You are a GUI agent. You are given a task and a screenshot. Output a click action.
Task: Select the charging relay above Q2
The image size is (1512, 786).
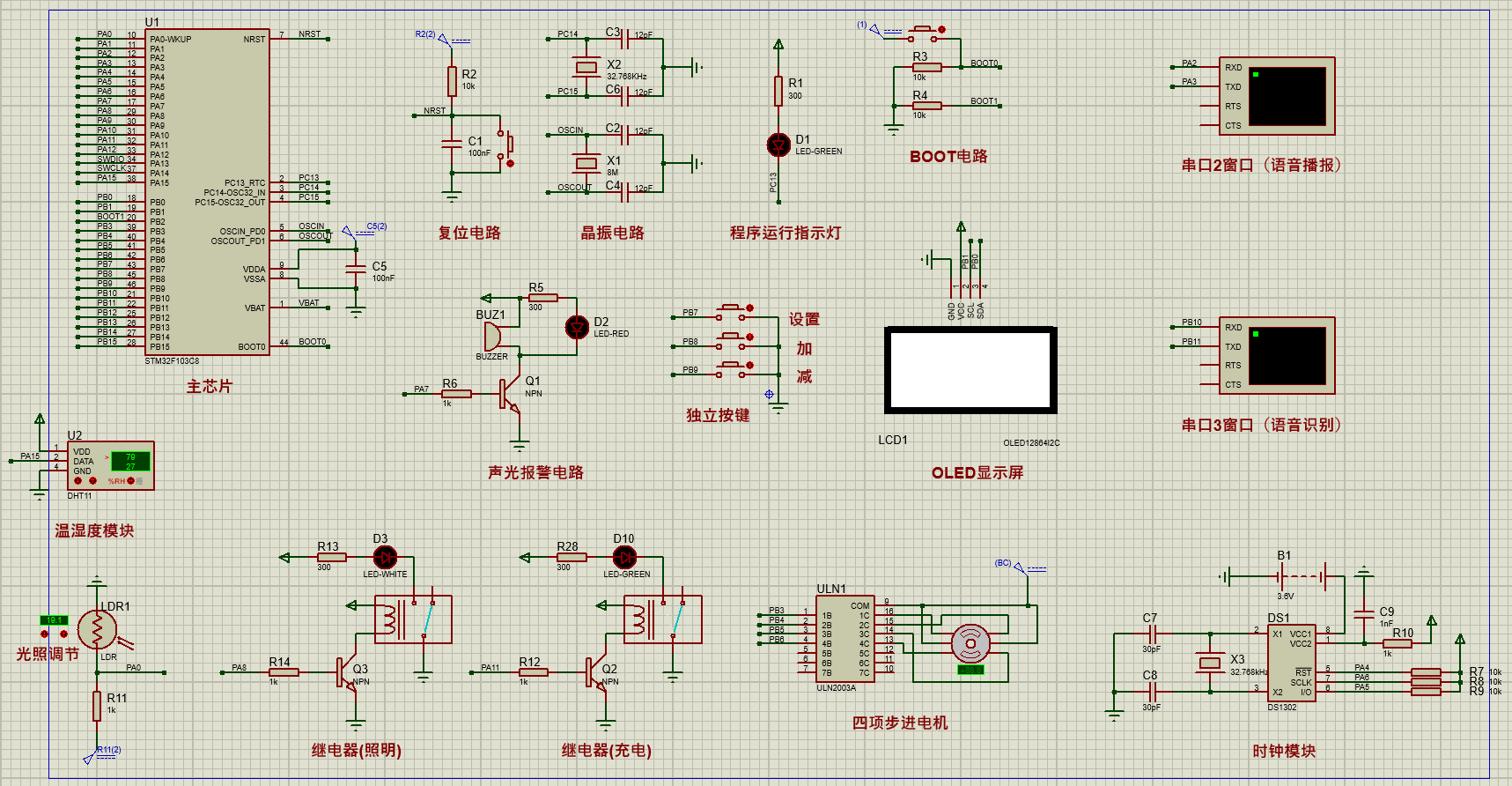click(663, 619)
